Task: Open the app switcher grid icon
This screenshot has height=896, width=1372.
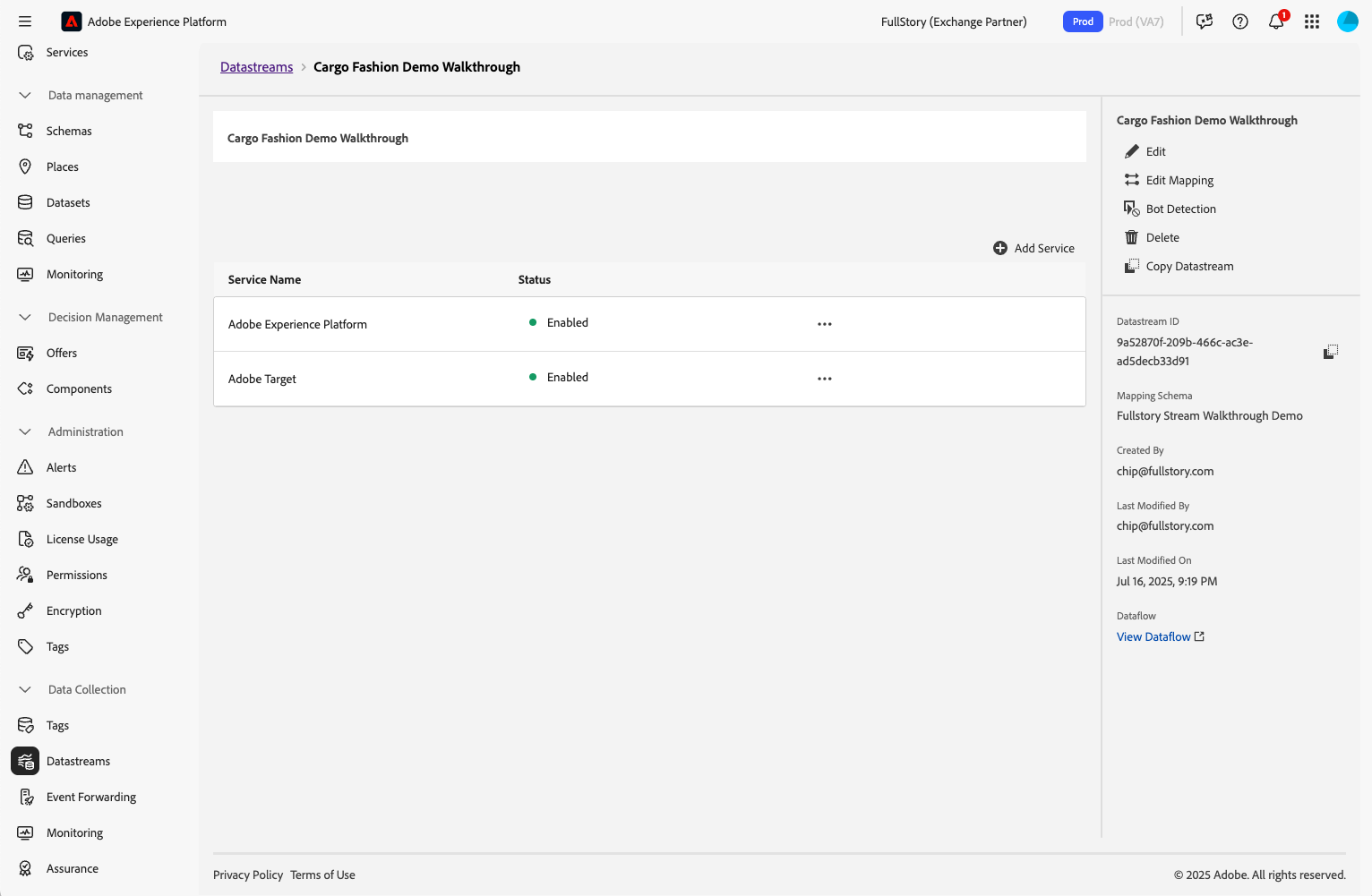Action: tap(1312, 21)
